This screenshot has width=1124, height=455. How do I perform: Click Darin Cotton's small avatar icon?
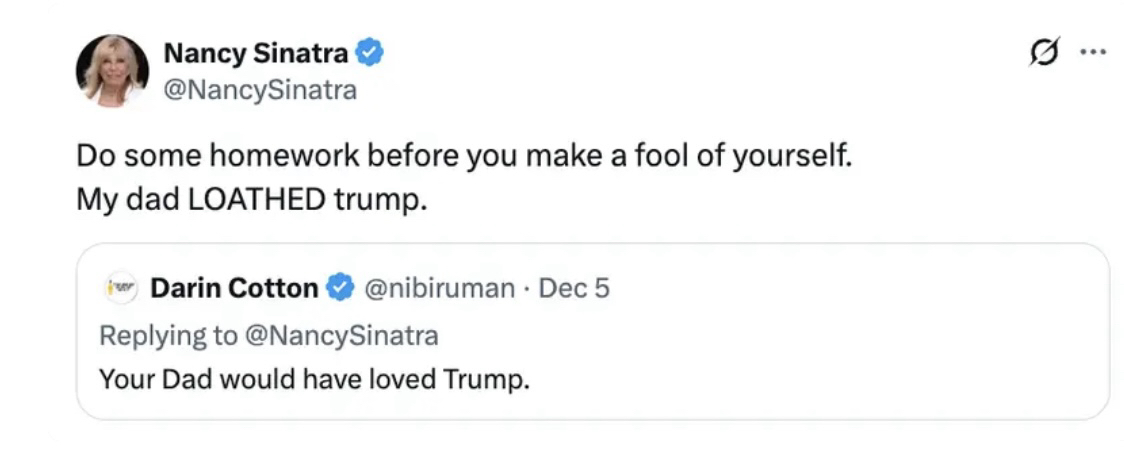[119, 289]
